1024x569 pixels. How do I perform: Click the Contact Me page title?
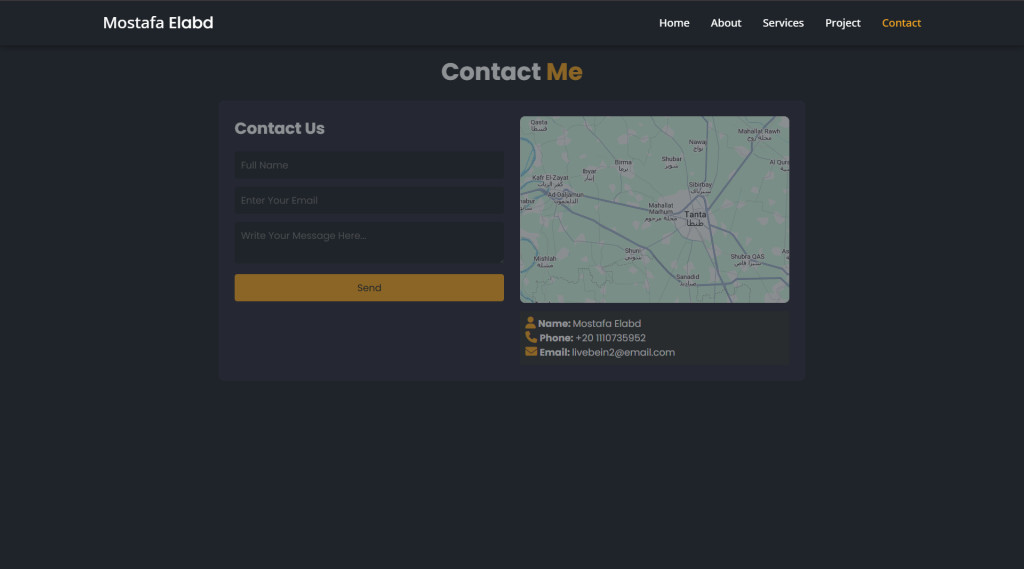coord(511,72)
